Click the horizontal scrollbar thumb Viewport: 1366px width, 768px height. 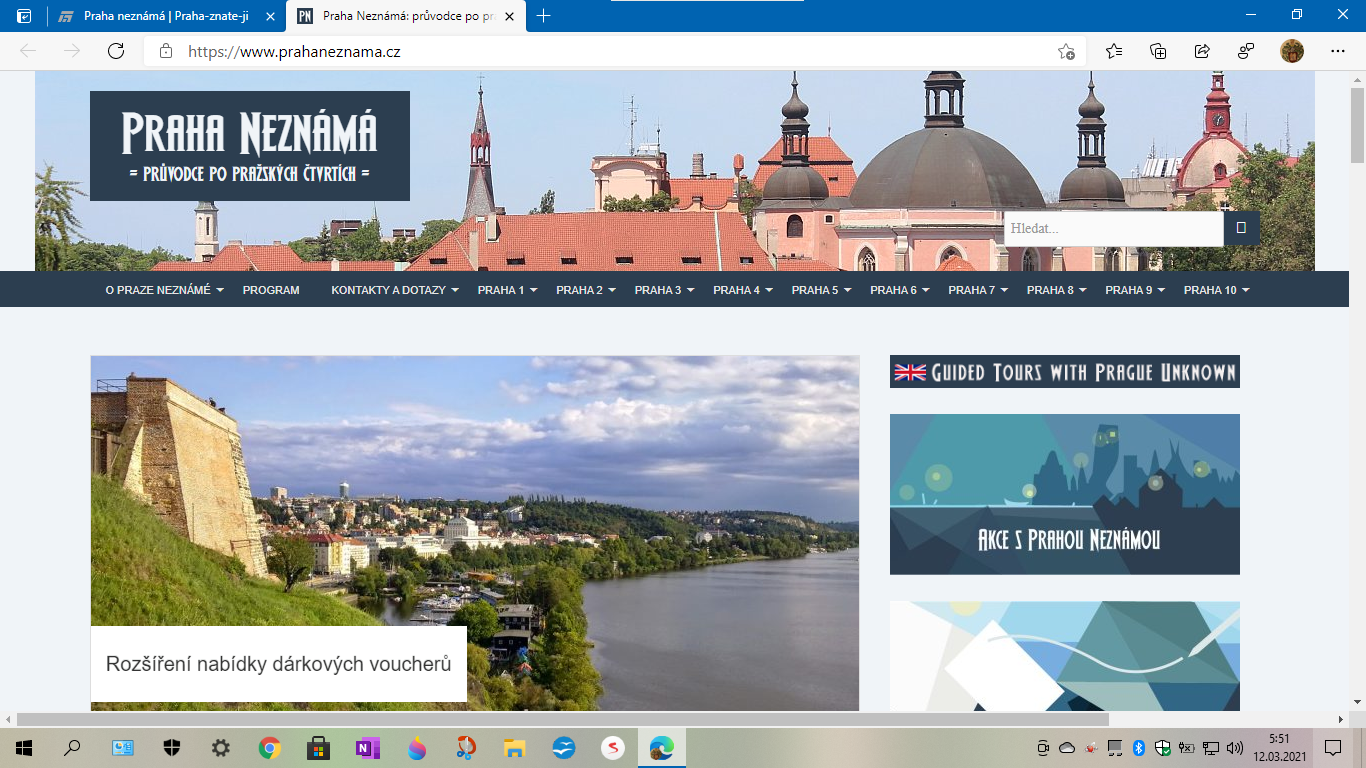(562, 719)
